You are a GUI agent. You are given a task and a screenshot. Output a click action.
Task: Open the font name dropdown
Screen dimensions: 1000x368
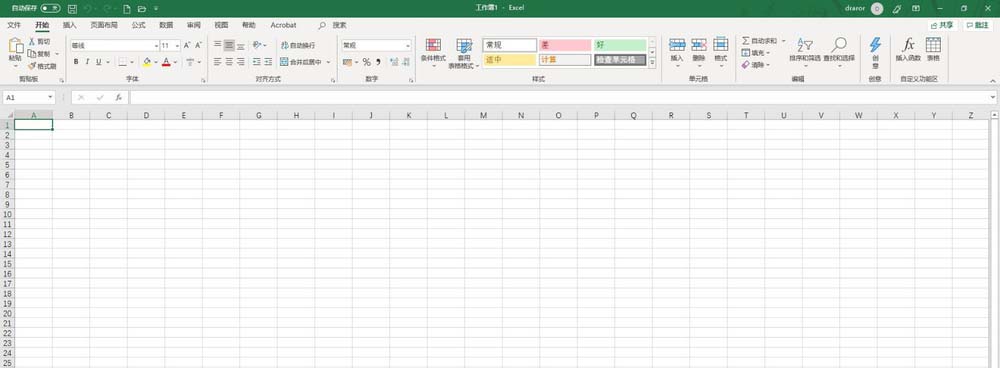(x=156, y=46)
